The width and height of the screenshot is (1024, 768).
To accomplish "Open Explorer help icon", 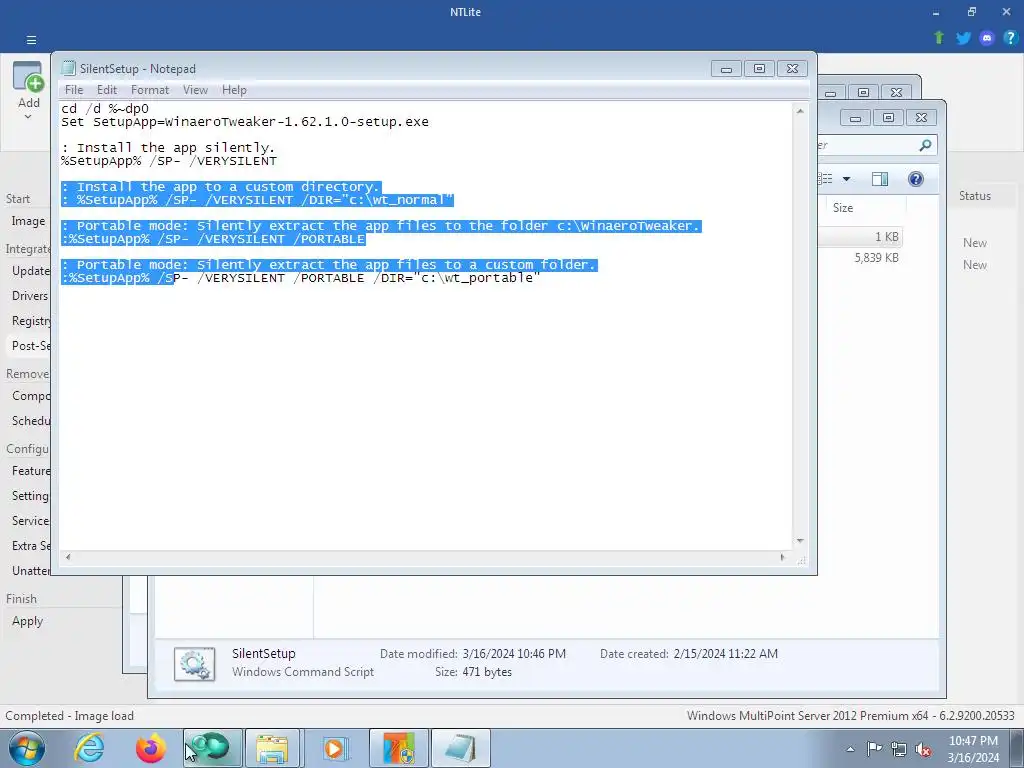I will (916, 179).
